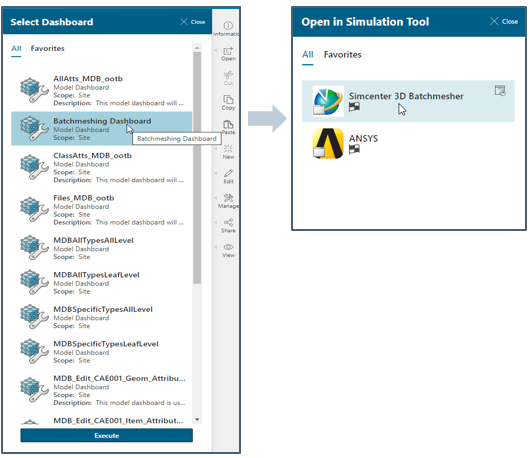The height and width of the screenshot is (458, 530).
Task: Open the View eye icon
Action: (x=228, y=247)
